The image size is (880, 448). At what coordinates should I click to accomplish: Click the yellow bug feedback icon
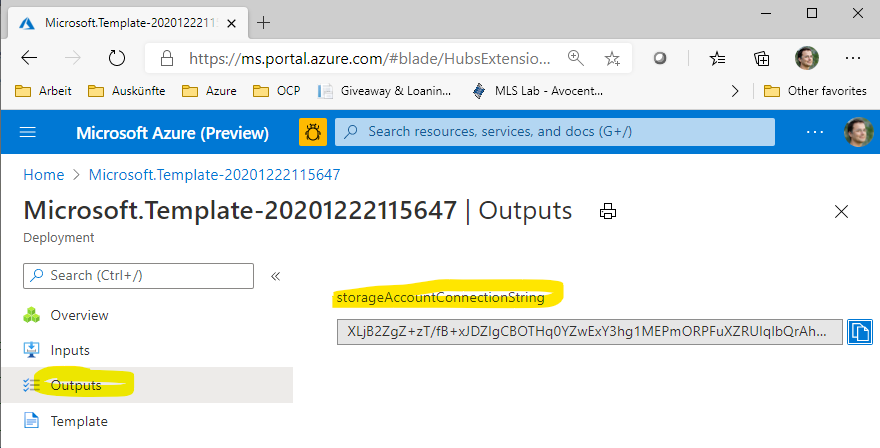pyautogui.click(x=313, y=132)
